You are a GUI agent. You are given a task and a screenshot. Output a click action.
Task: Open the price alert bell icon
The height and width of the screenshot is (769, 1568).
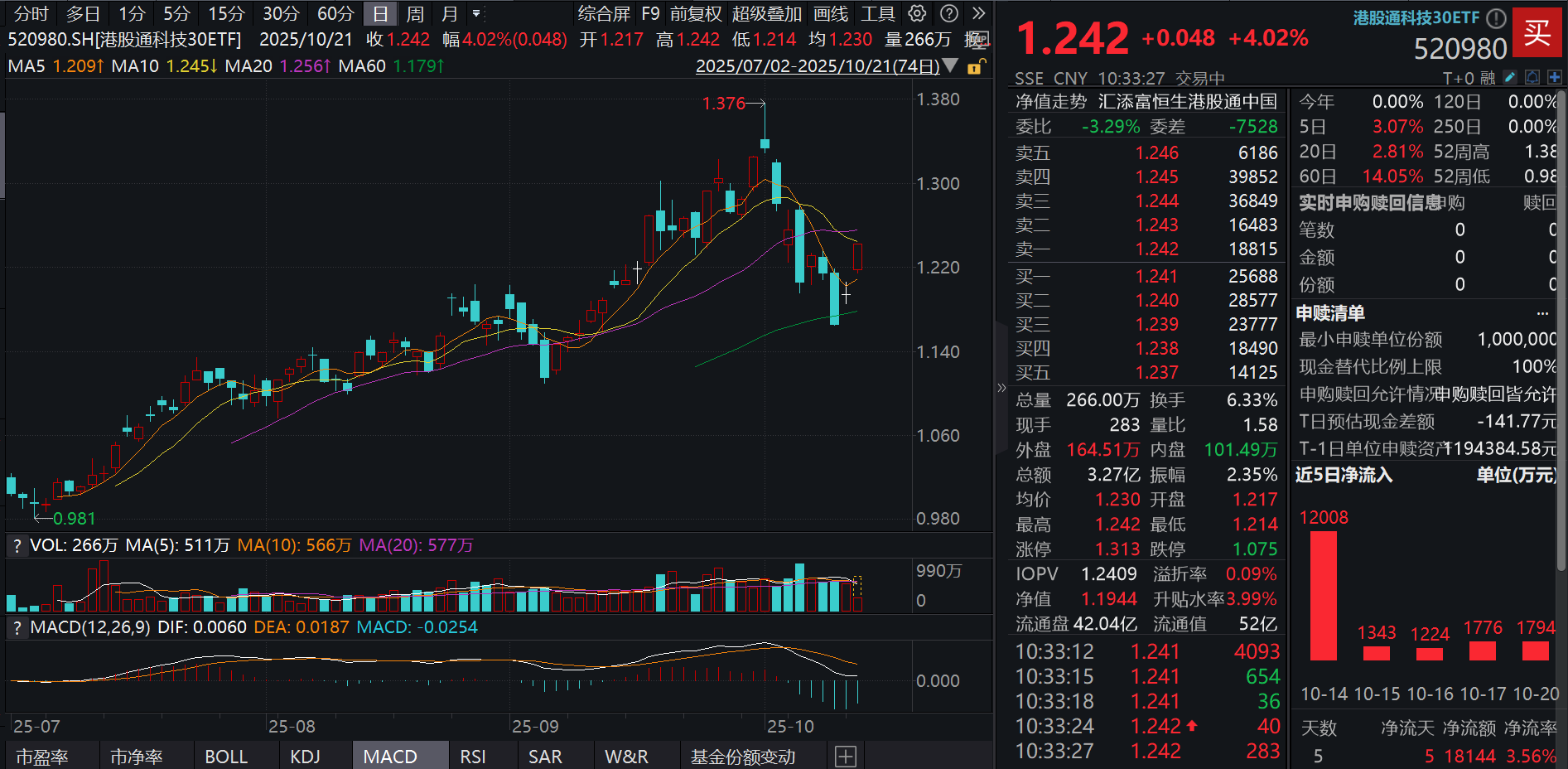(1532, 77)
